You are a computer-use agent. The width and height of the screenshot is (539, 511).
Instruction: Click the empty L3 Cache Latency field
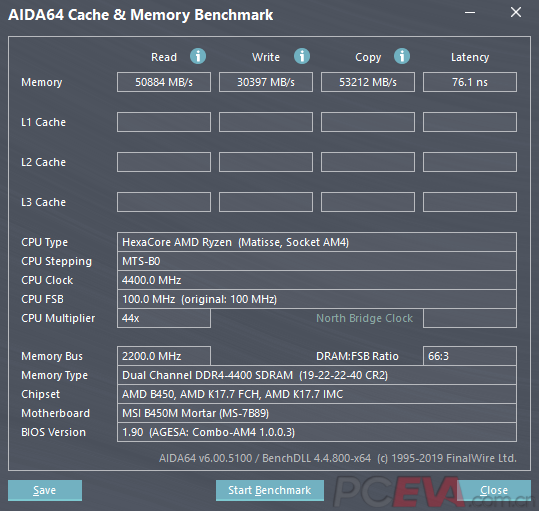(470, 202)
